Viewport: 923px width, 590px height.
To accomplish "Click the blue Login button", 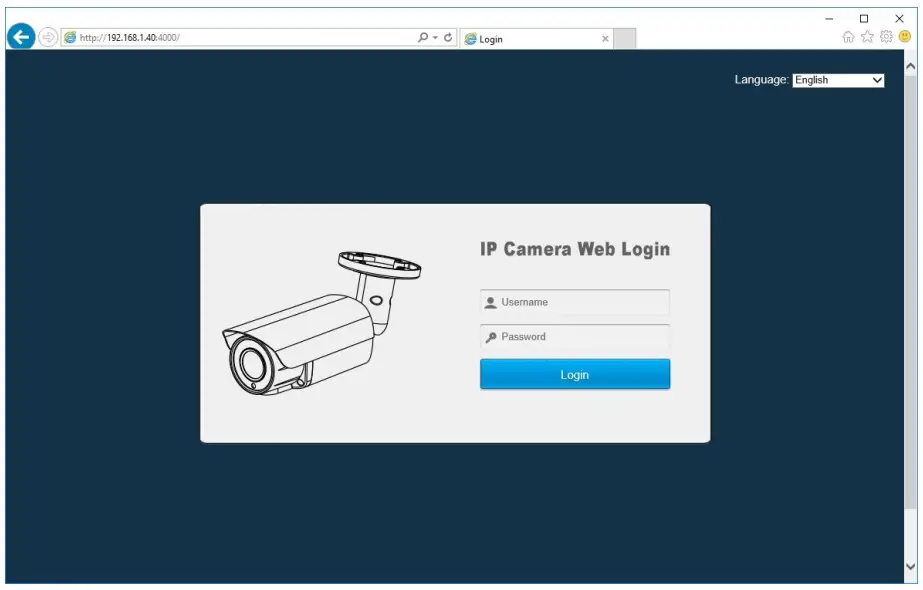I will [x=575, y=374].
